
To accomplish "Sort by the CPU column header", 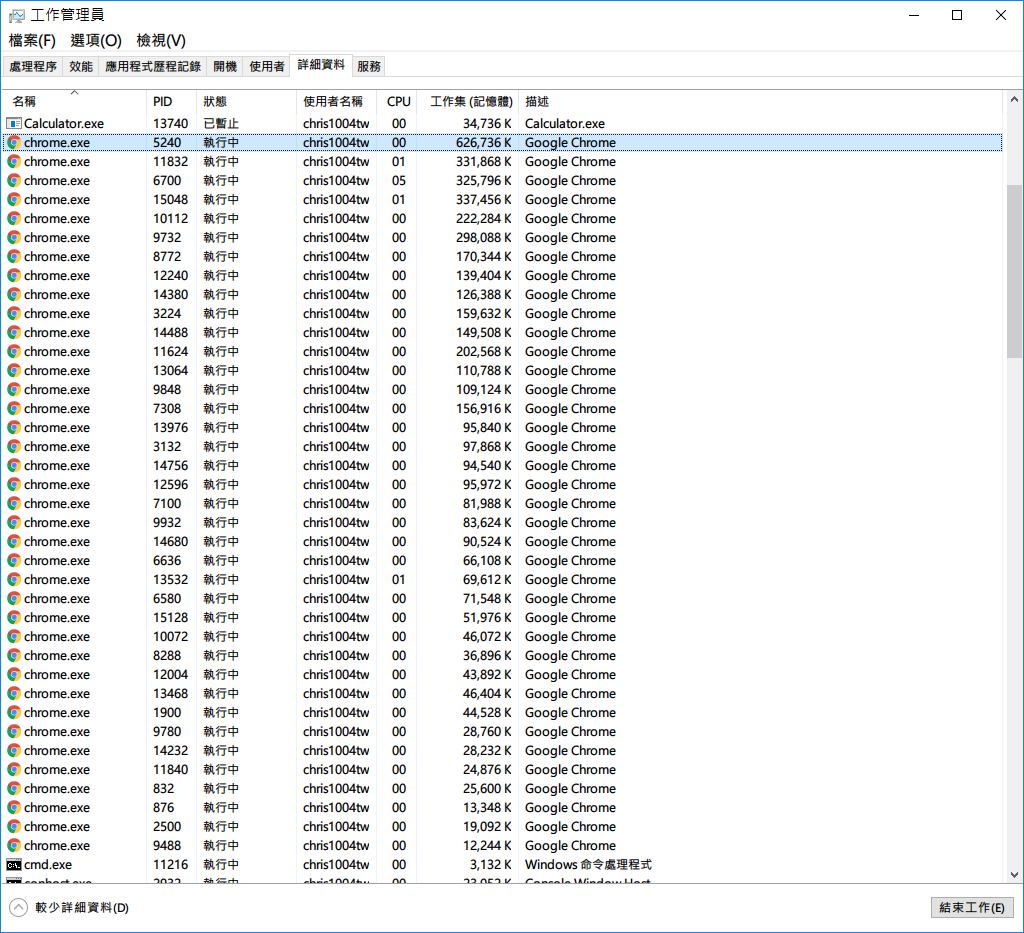I will (398, 102).
